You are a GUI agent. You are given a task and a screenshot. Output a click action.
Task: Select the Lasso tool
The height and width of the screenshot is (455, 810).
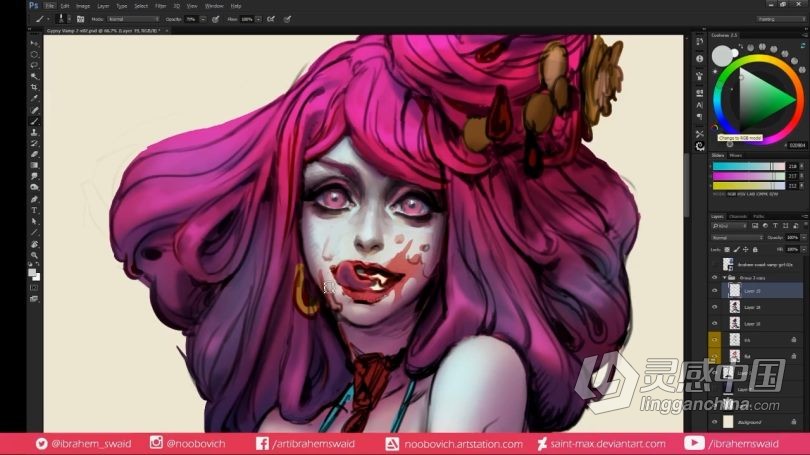[x=34, y=66]
